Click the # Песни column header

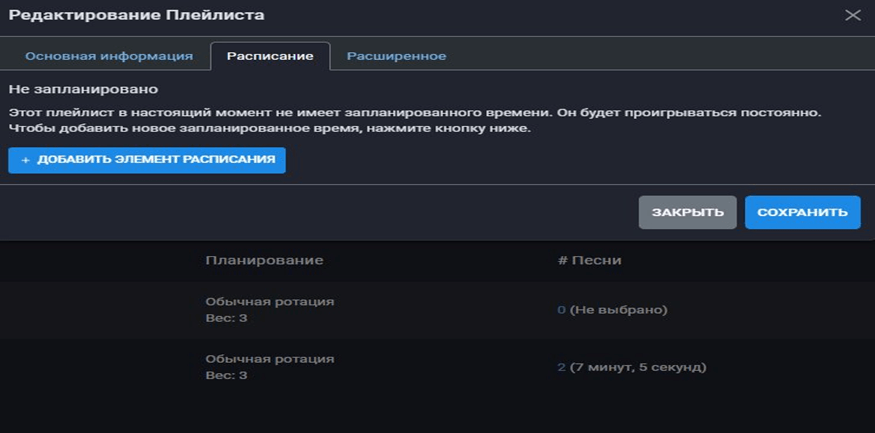click(589, 260)
